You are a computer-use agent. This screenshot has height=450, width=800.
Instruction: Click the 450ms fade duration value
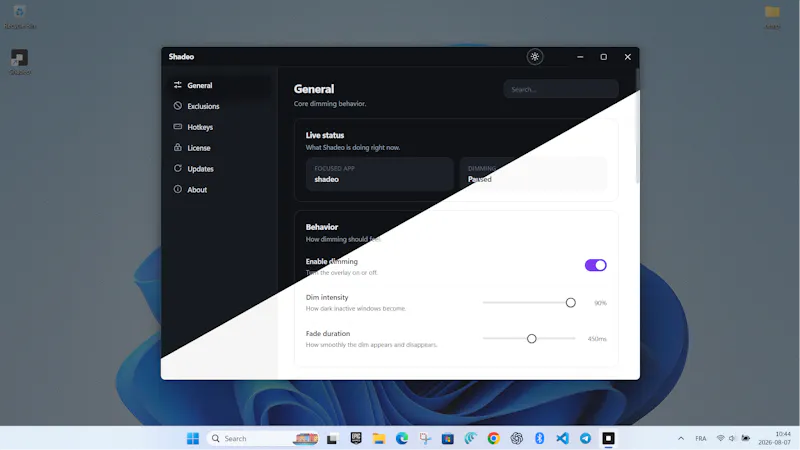pos(597,339)
